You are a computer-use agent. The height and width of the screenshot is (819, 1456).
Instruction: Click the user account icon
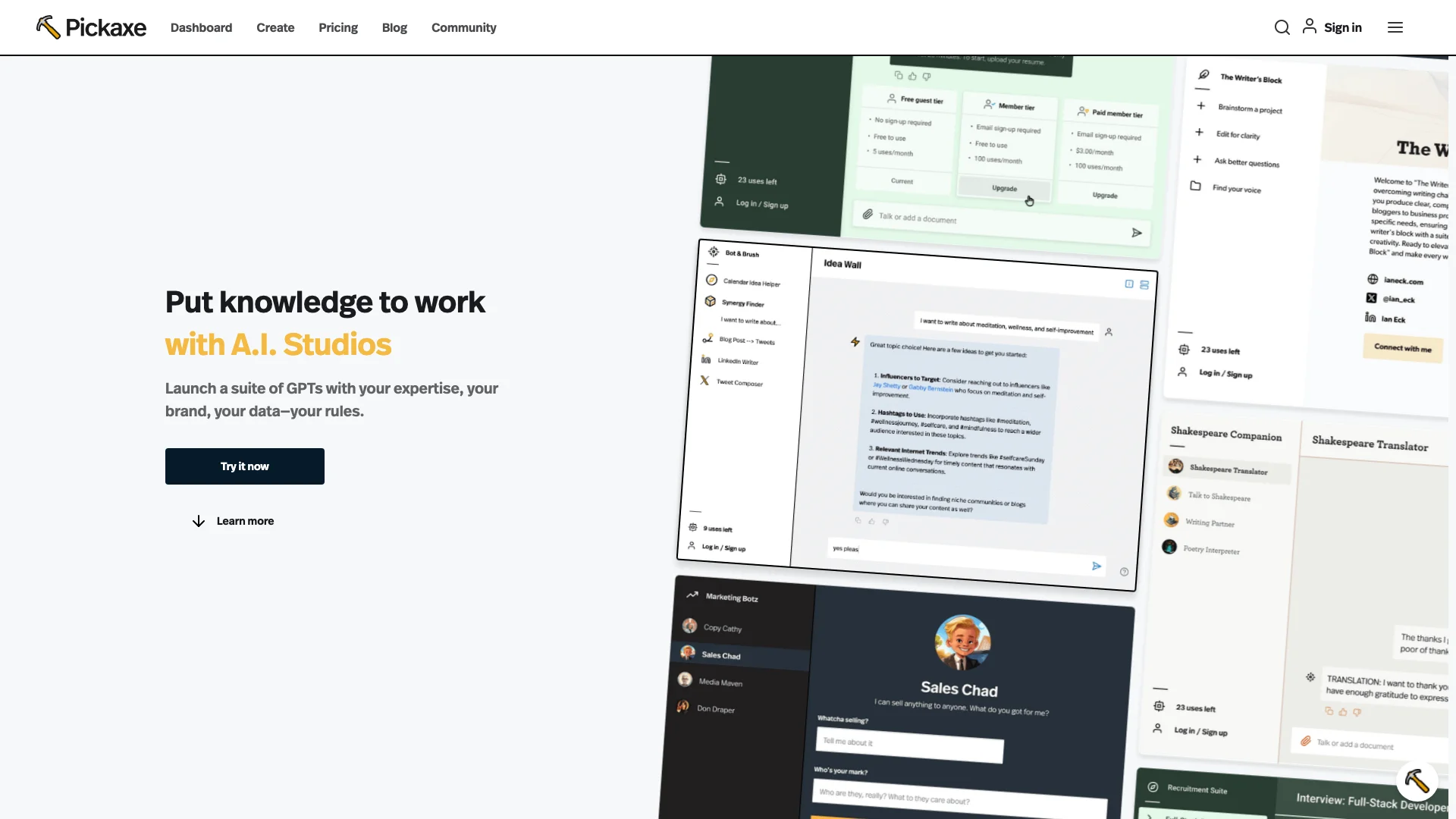click(x=1309, y=27)
